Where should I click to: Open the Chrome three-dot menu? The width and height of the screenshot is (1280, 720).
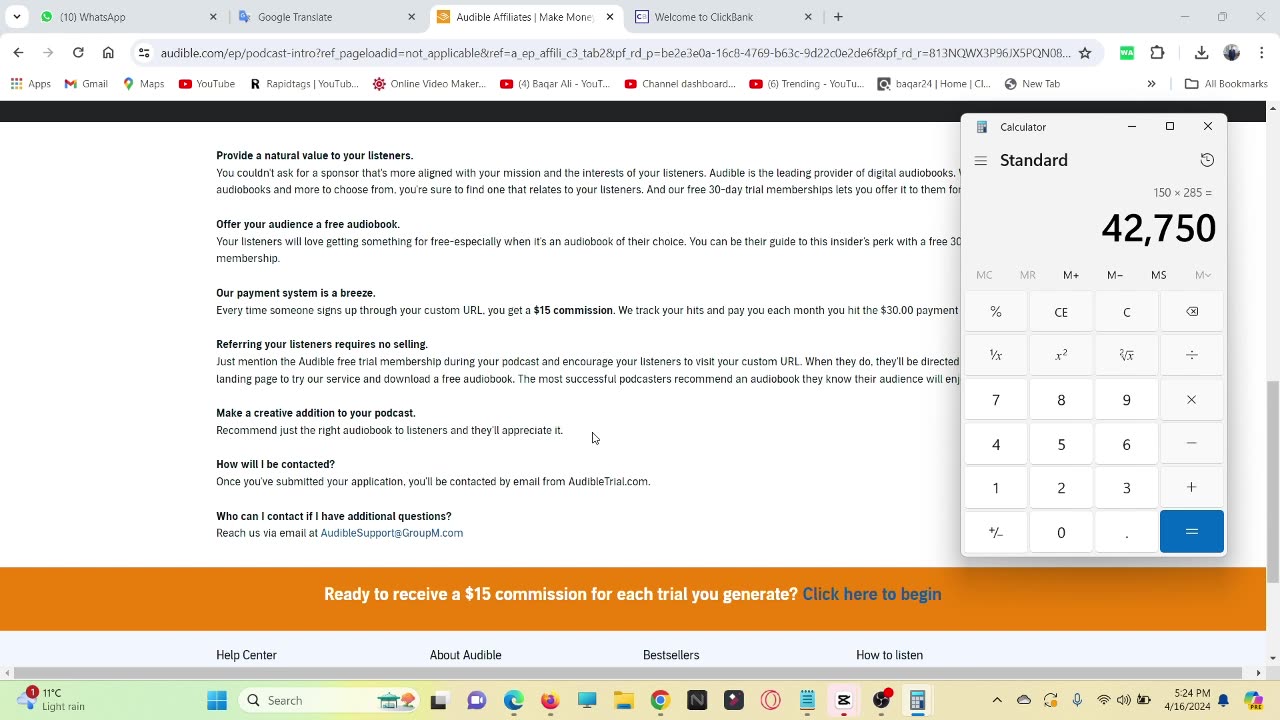pyautogui.click(x=1261, y=53)
